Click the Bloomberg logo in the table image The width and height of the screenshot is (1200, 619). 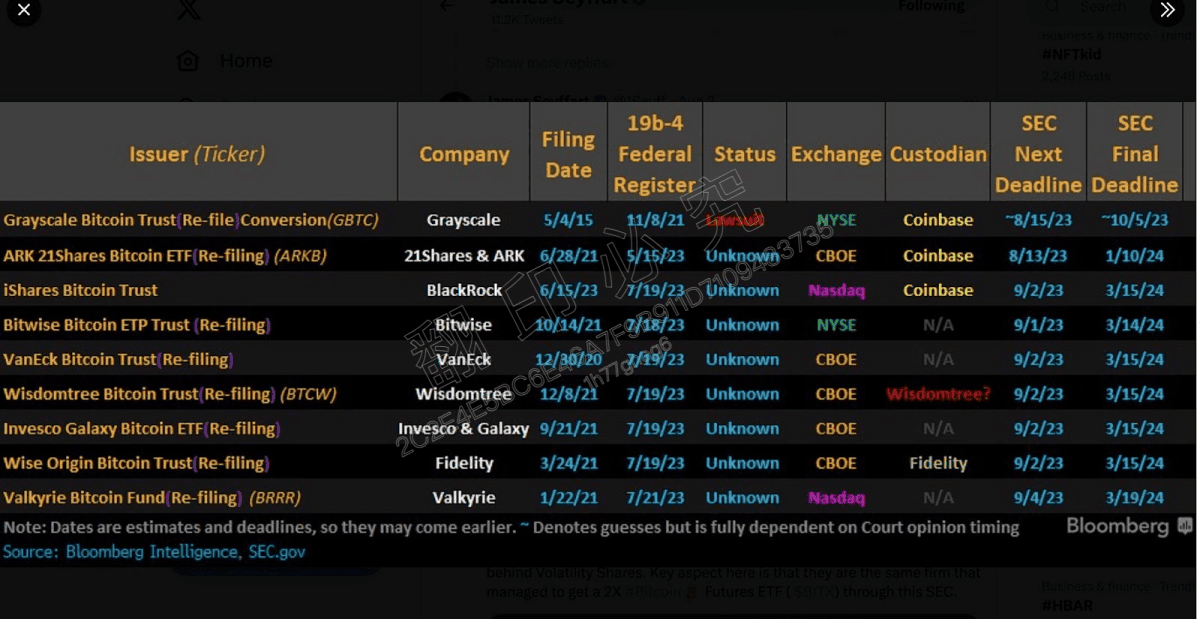coord(1129,526)
